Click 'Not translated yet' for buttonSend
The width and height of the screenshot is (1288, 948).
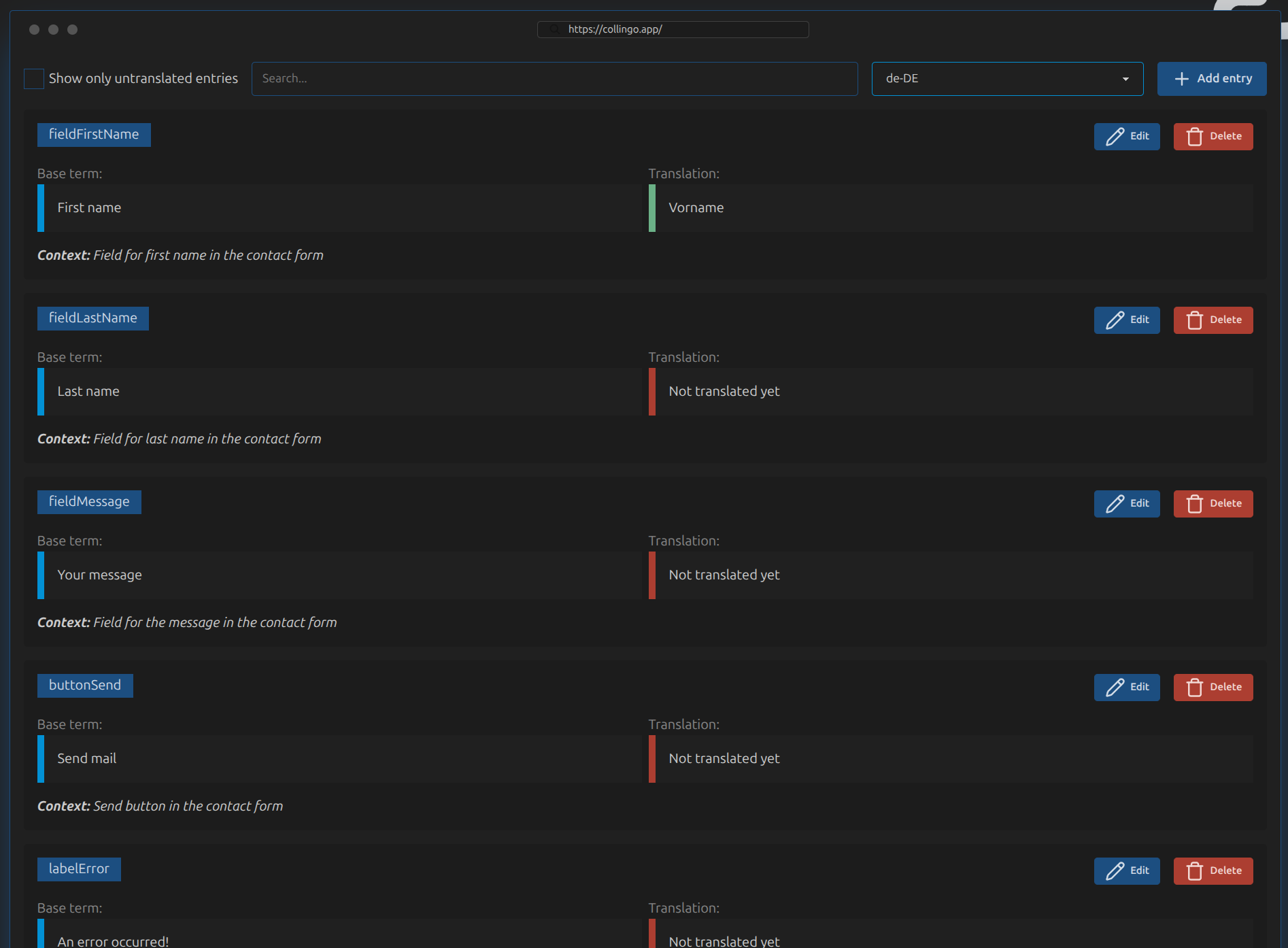point(724,759)
